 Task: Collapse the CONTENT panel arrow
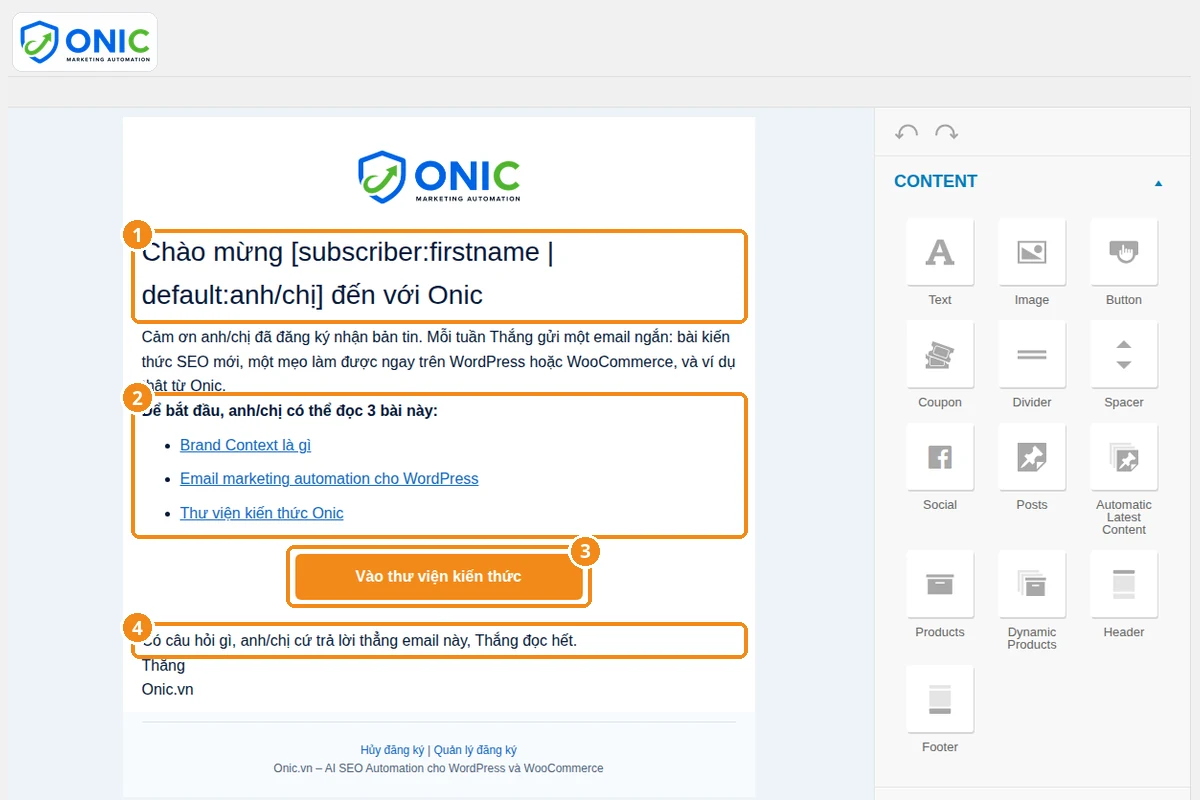pyautogui.click(x=1159, y=183)
